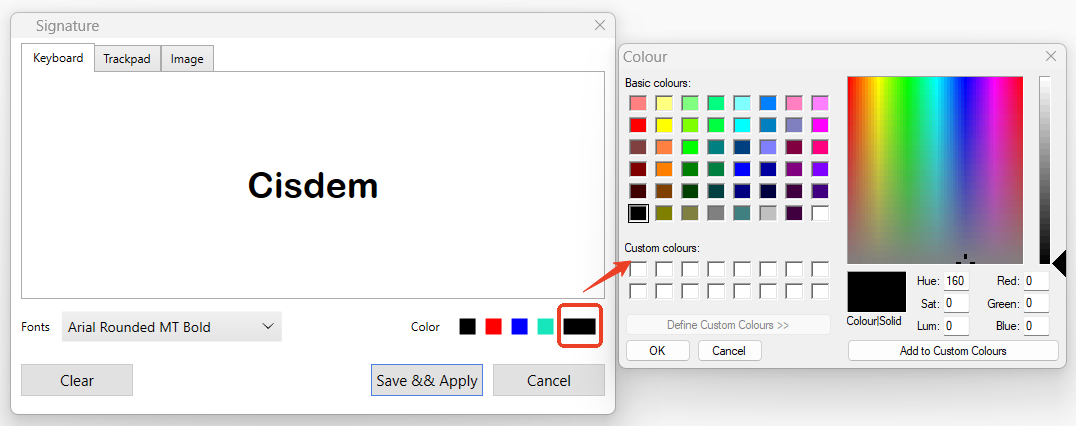Cancel the Colour dialog
Viewport: 1076px width, 426px height.
point(729,351)
